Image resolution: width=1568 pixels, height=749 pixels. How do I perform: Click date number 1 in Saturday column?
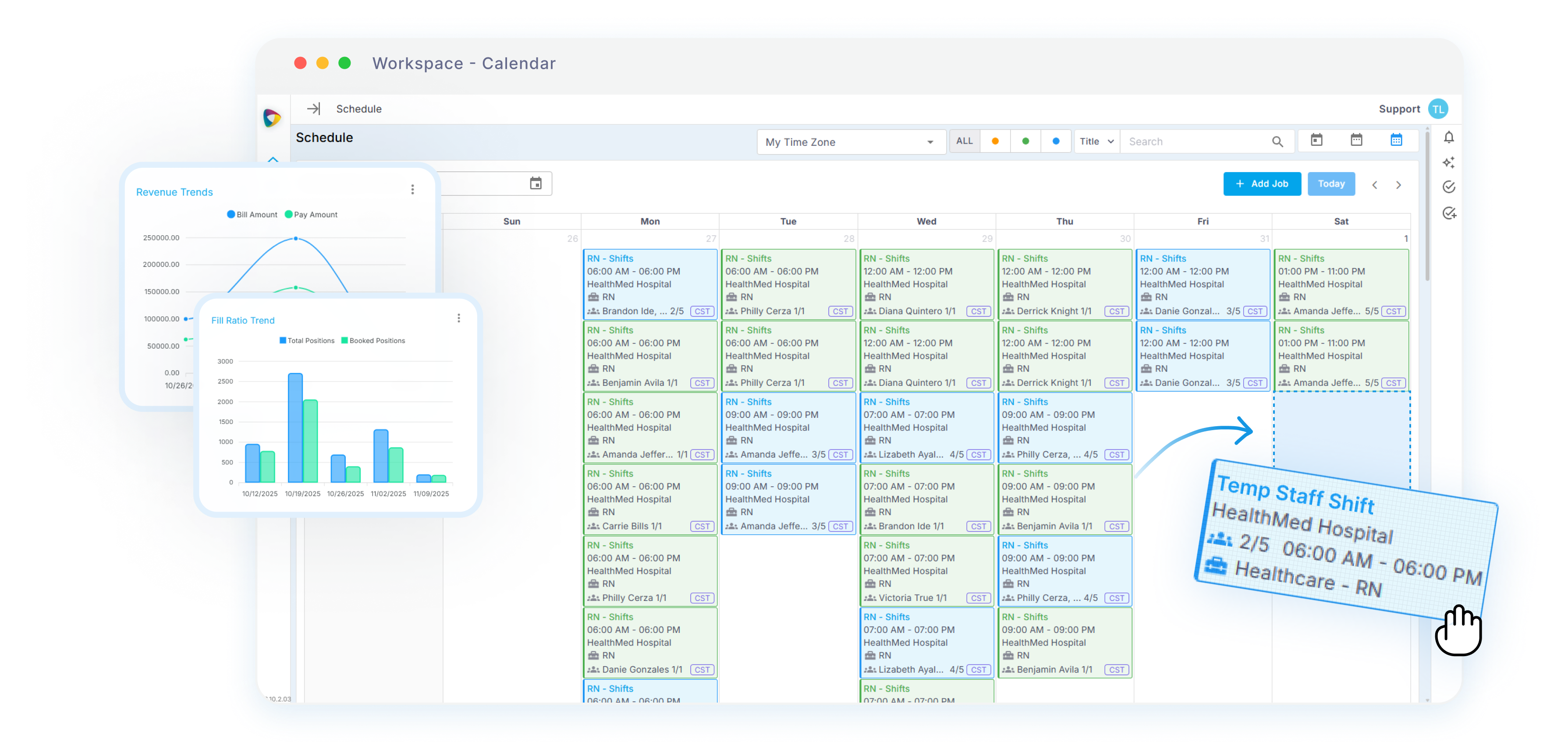(x=1405, y=239)
